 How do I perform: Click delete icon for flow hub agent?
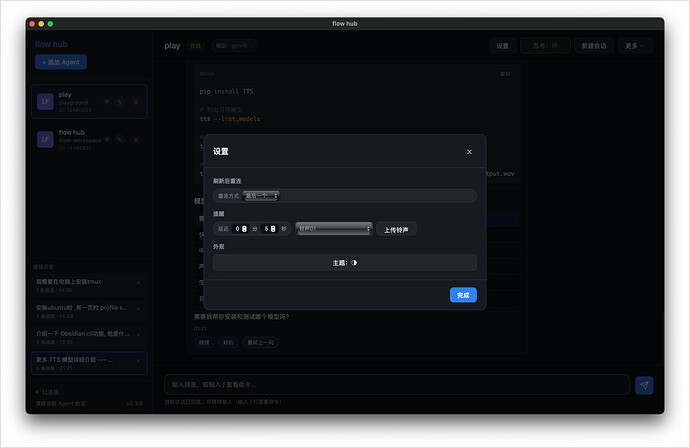(x=136, y=139)
